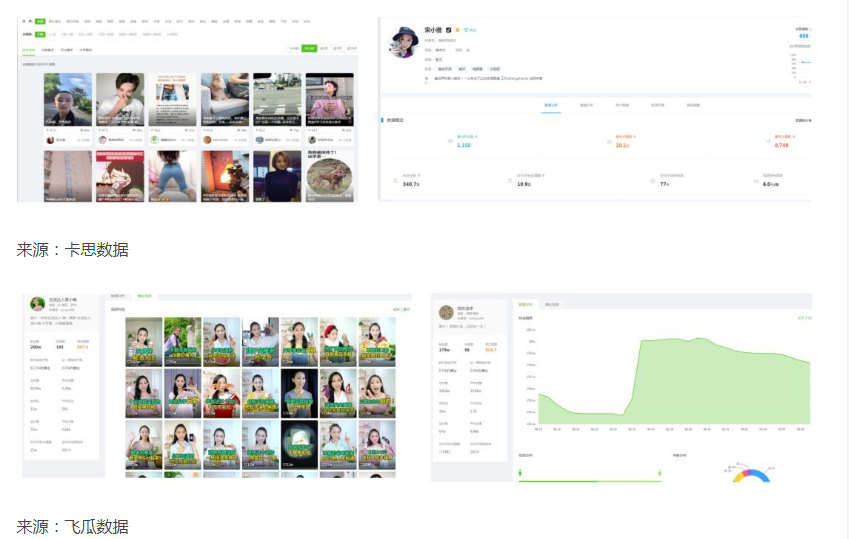
Task: Click the profile name 宋小雅
Action: 433,30
